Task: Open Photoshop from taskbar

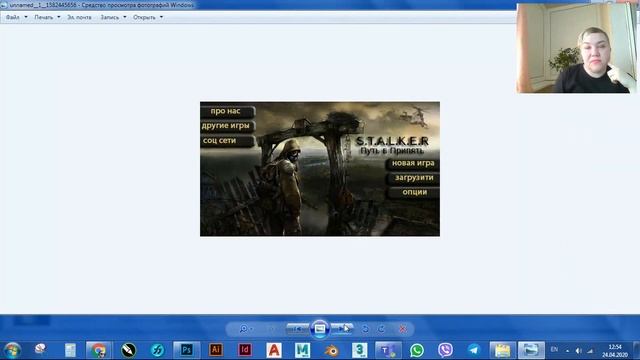Action: click(187, 350)
